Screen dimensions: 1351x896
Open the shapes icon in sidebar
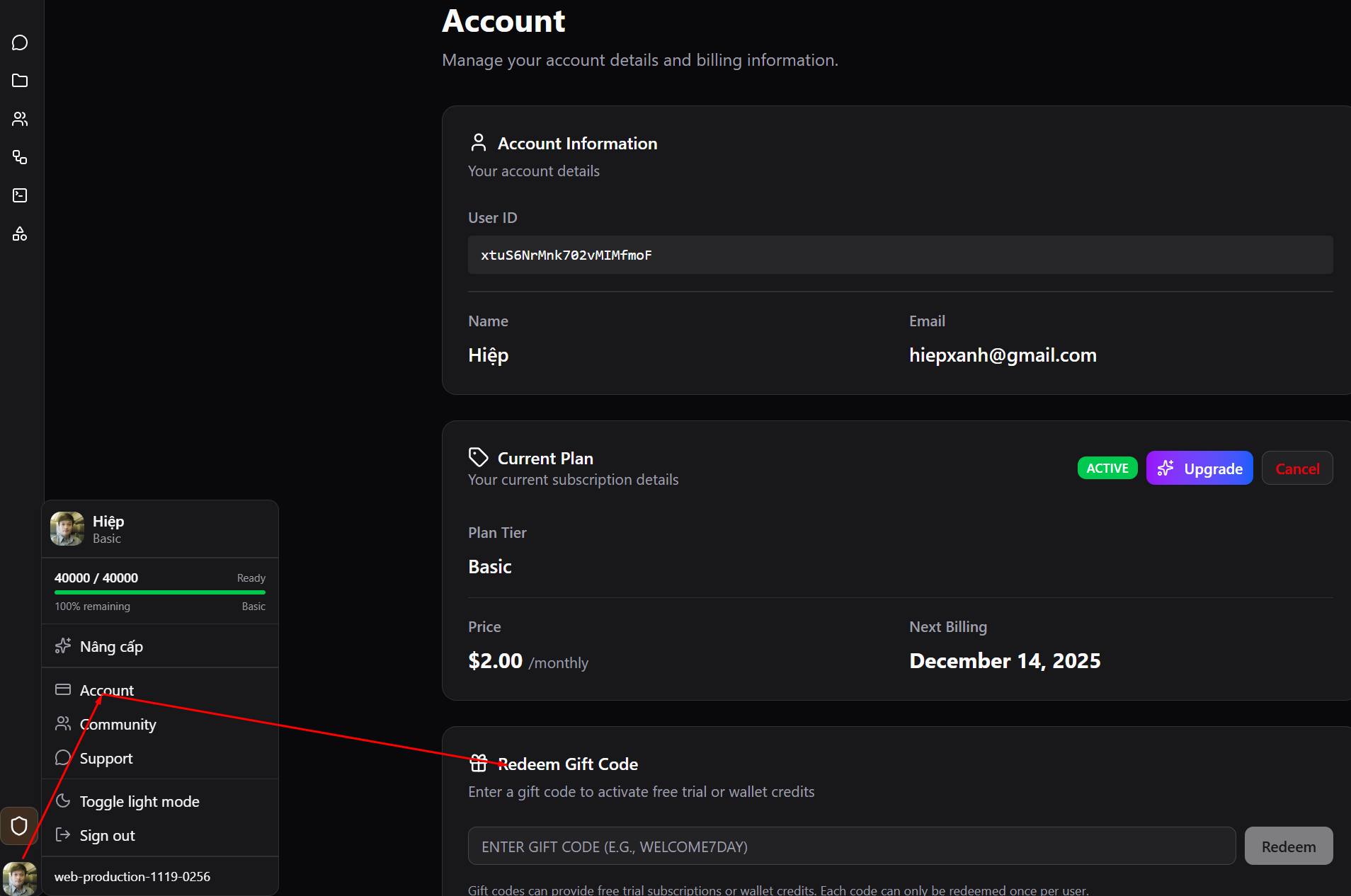pos(20,234)
